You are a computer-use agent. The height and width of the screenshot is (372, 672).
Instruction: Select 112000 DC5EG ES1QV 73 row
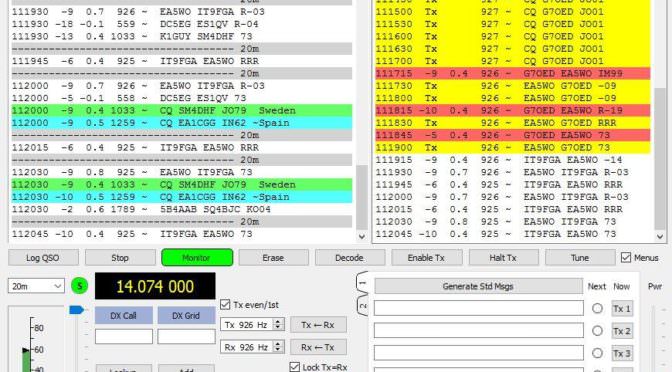click(182, 98)
